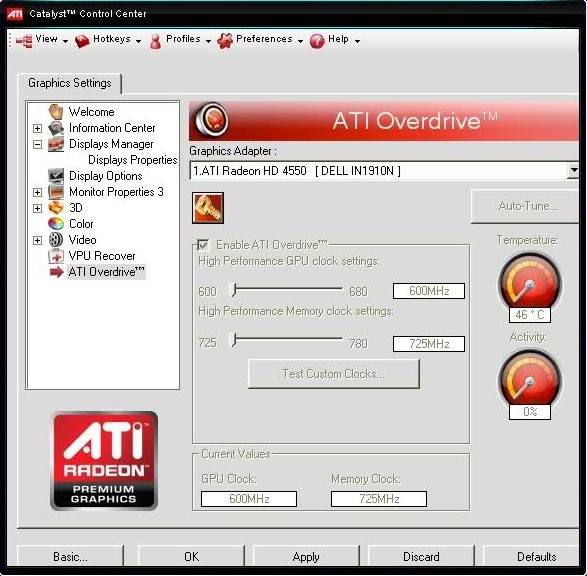This screenshot has width=587, height=576.
Task: Click the lock/key icon to unlock Overdrive
Action: tap(208, 208)
